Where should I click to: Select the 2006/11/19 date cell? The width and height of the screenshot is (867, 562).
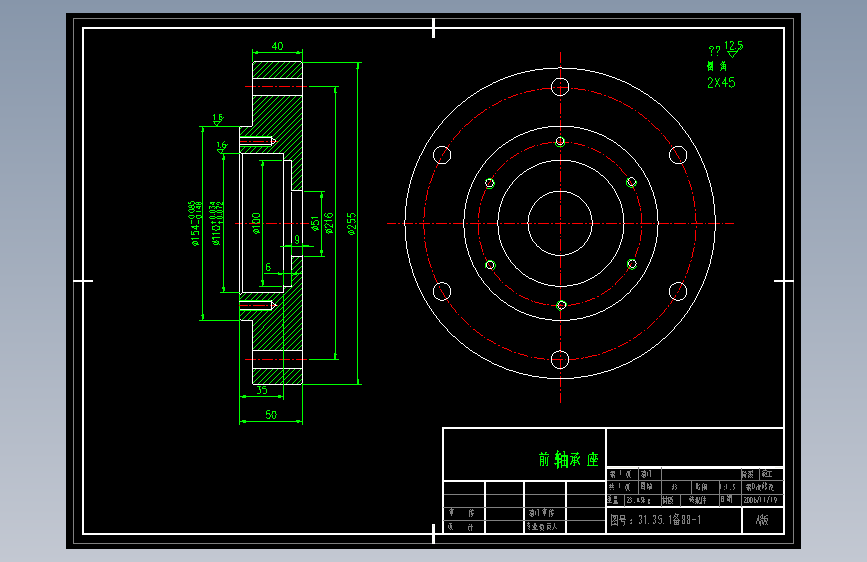pyautogui.click(x=761, y=500)
